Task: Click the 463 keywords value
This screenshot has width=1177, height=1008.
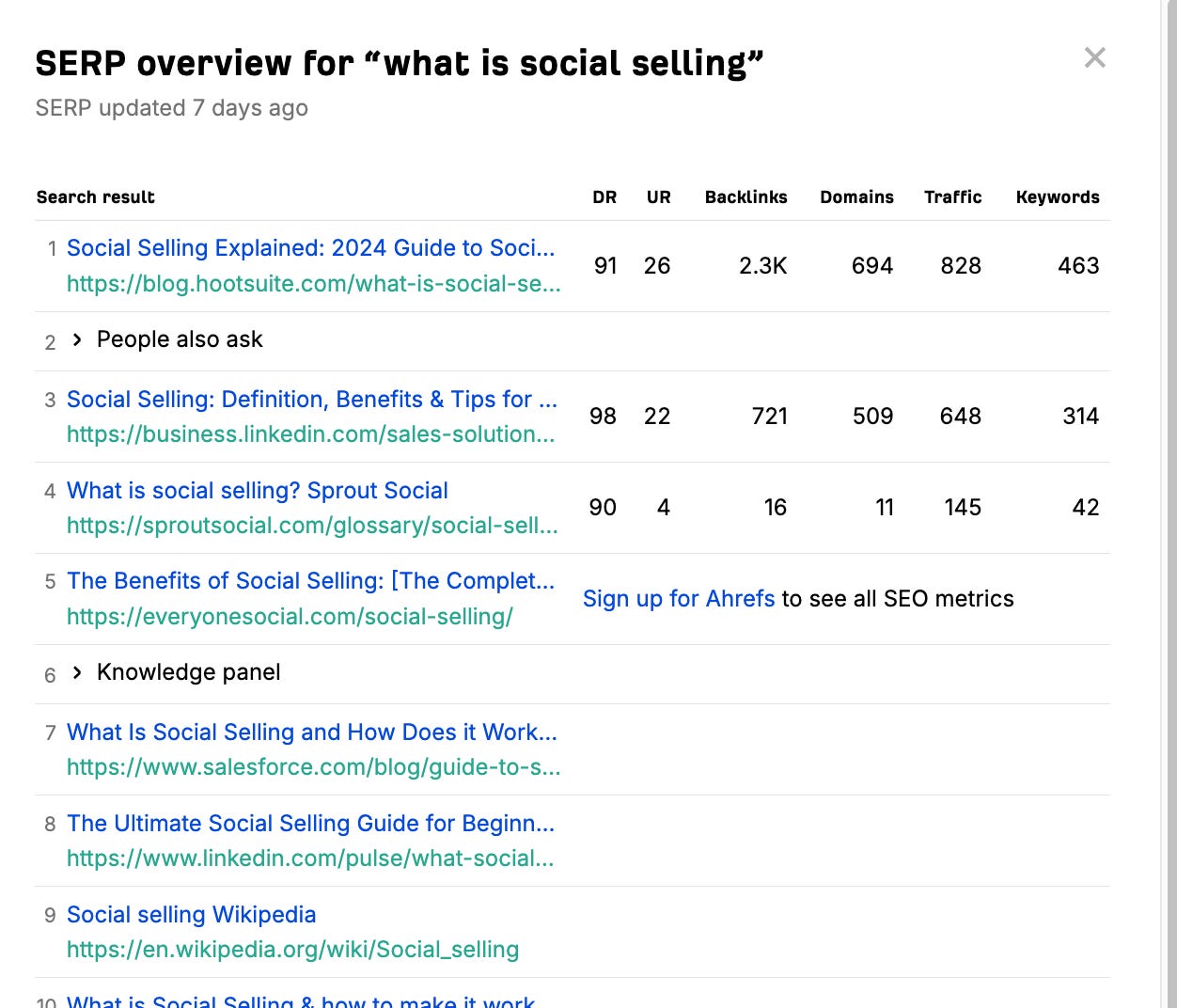Action: click(x=1078, y=266)
